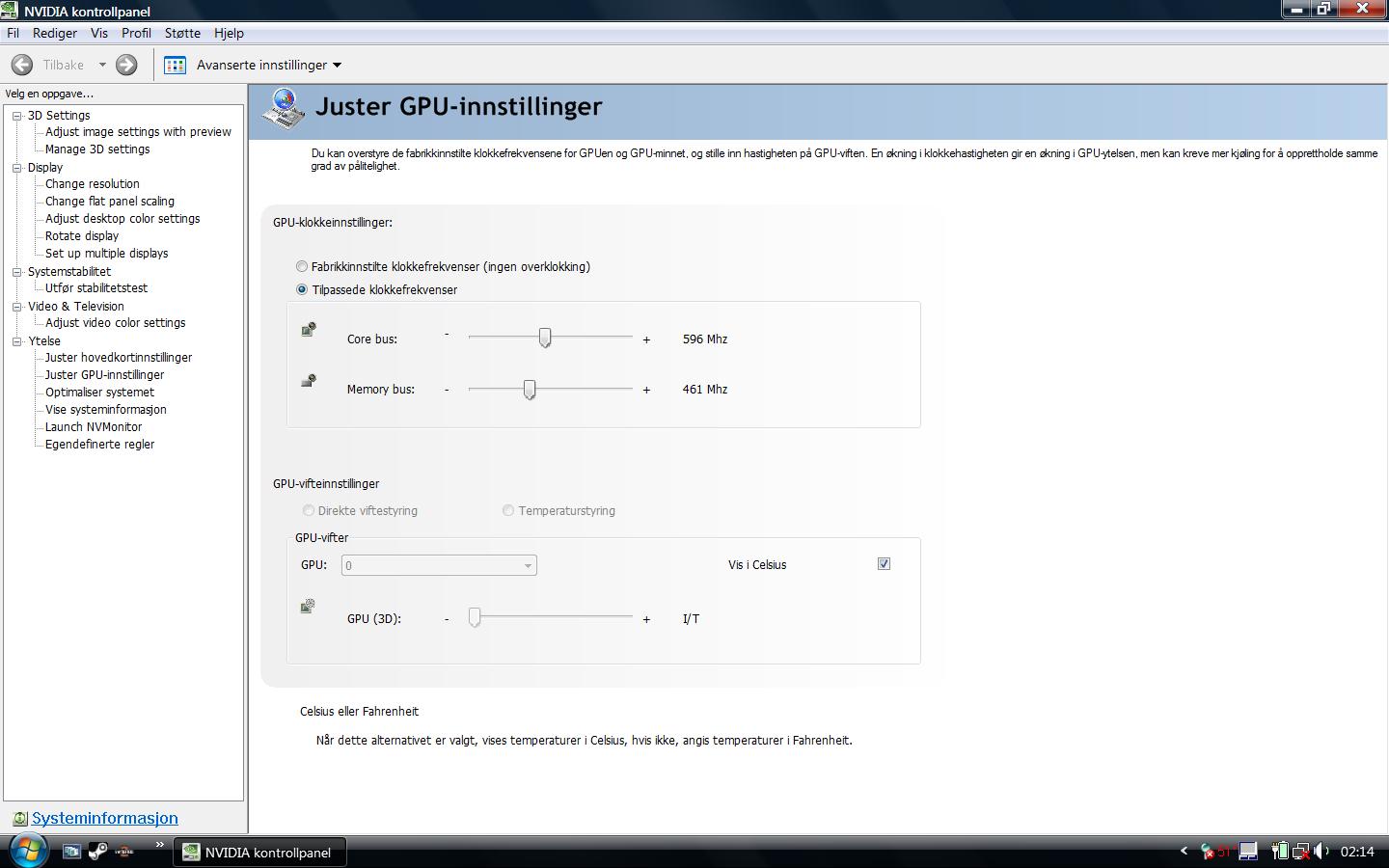Open Adjust desktop color settings
This screenshot has width=1389, height=868.
coord(123,219)
